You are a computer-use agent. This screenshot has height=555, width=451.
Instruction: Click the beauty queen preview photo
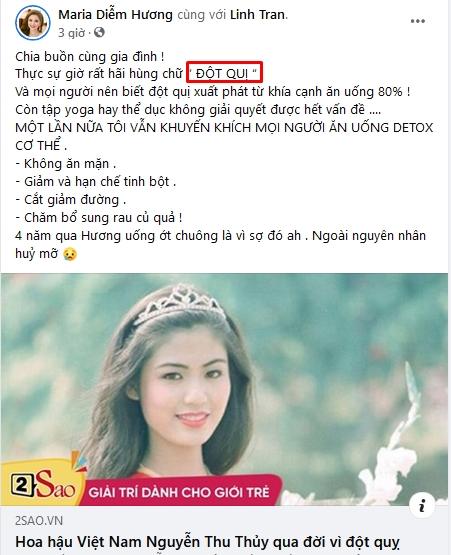click(224, 389)
